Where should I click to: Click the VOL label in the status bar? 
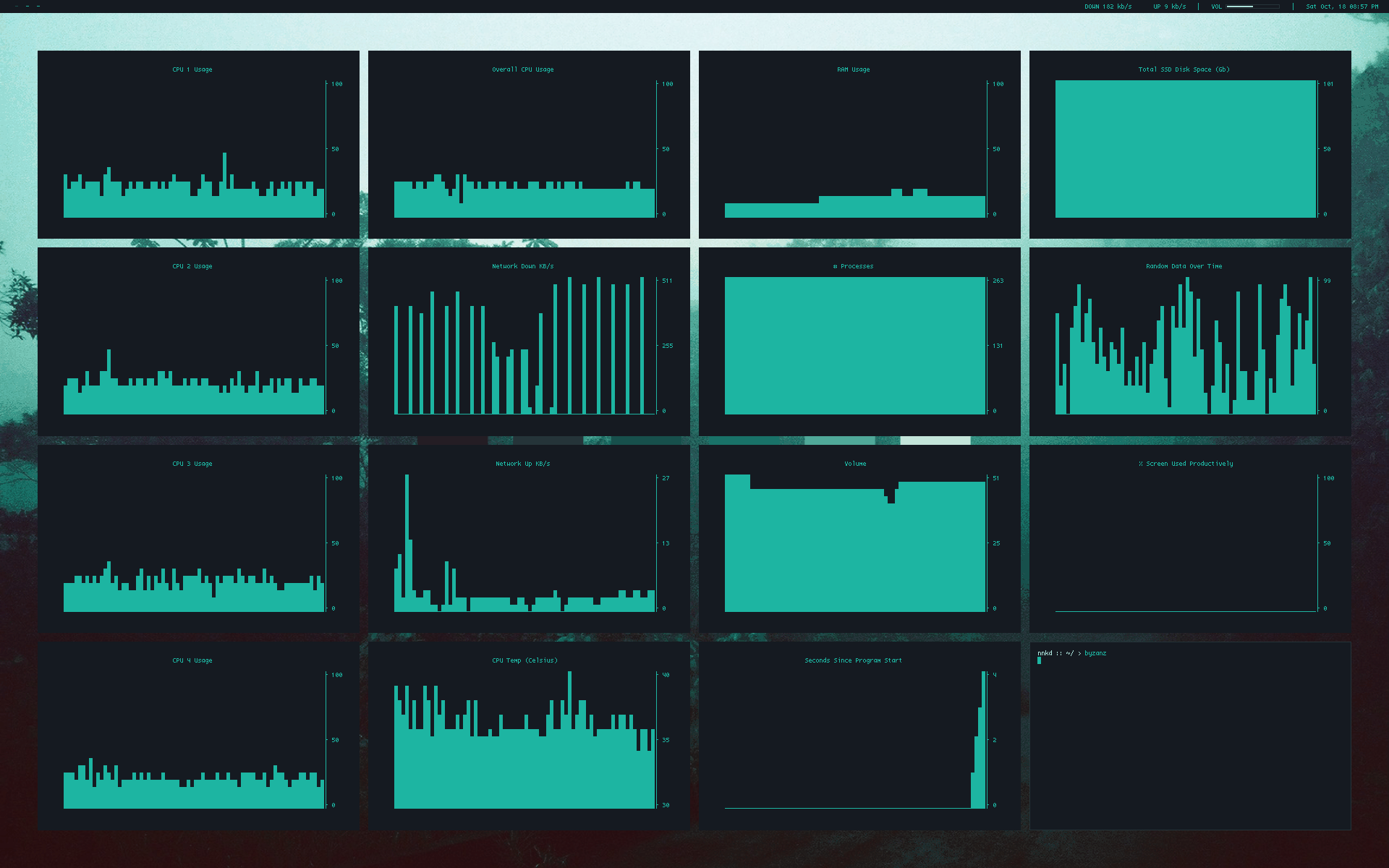coord(1216,7)
